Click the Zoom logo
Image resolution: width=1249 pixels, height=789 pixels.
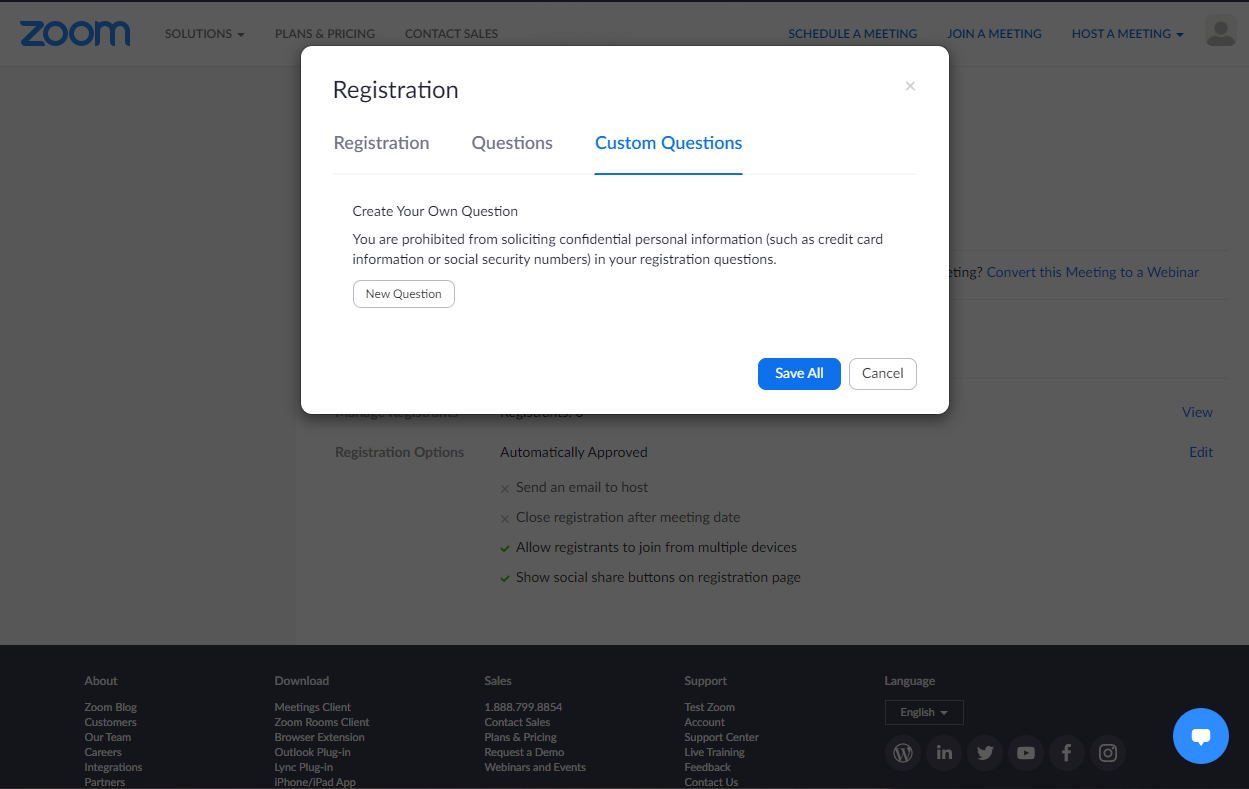point(75,33)
